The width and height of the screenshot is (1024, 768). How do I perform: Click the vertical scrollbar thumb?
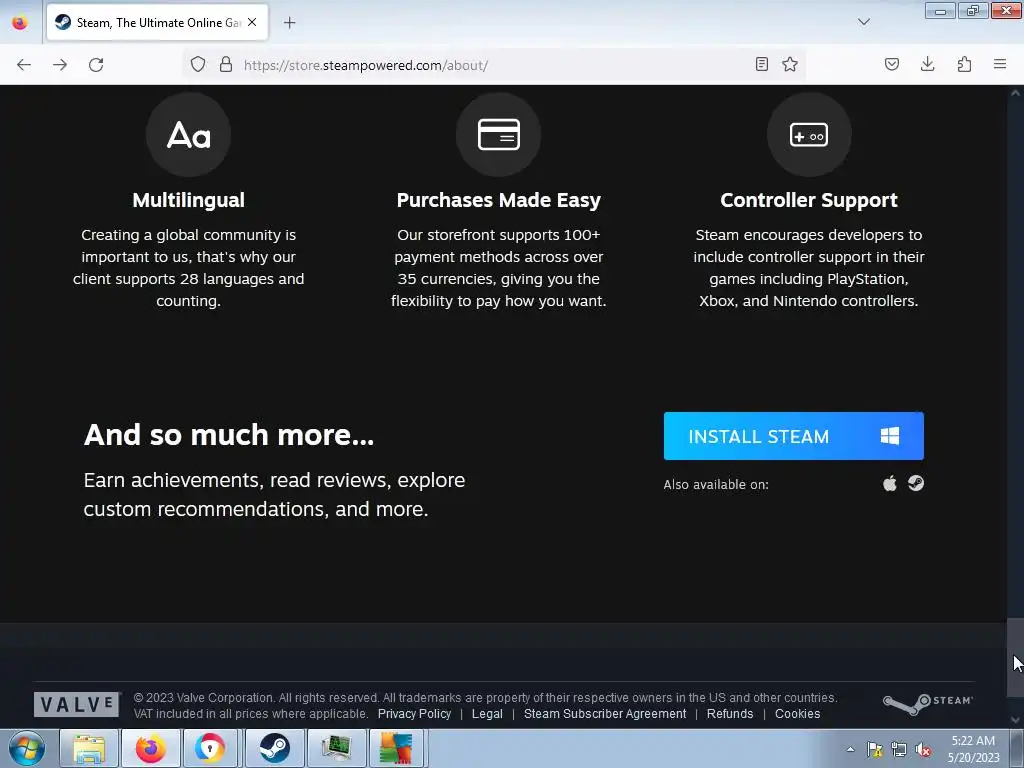pos(1015,656)
